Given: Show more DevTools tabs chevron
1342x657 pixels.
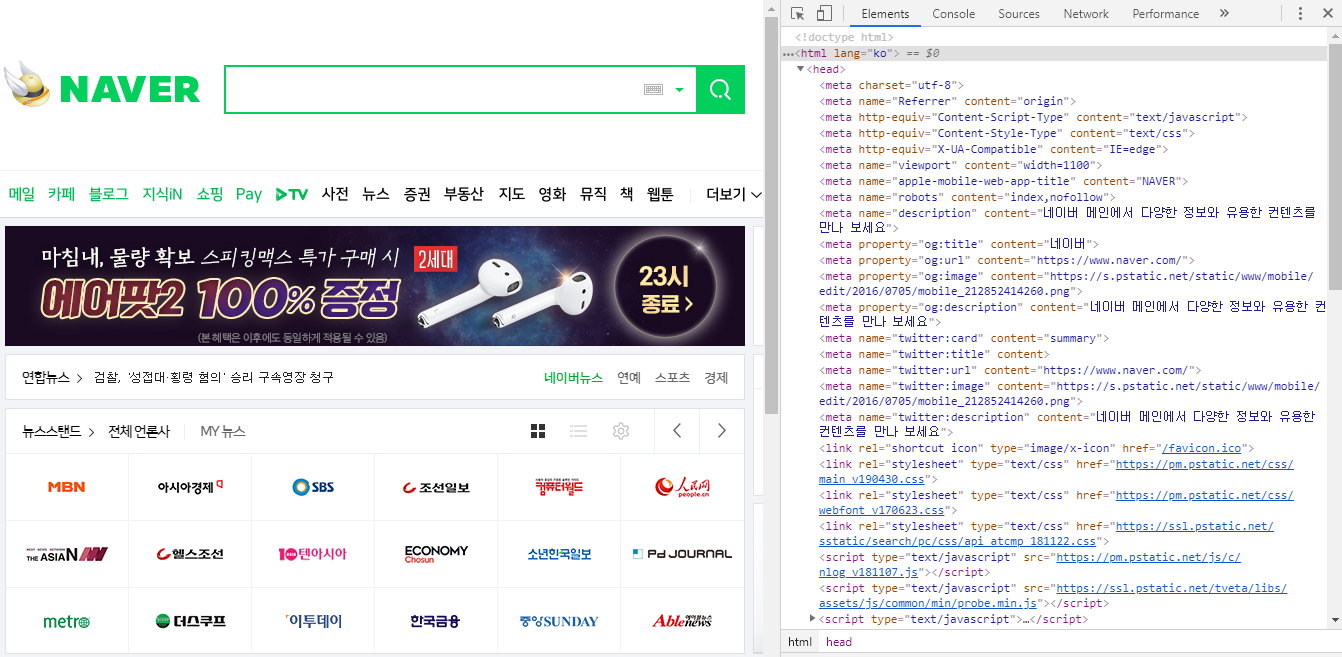Looking at the screenshot, I should (1224, 13).
